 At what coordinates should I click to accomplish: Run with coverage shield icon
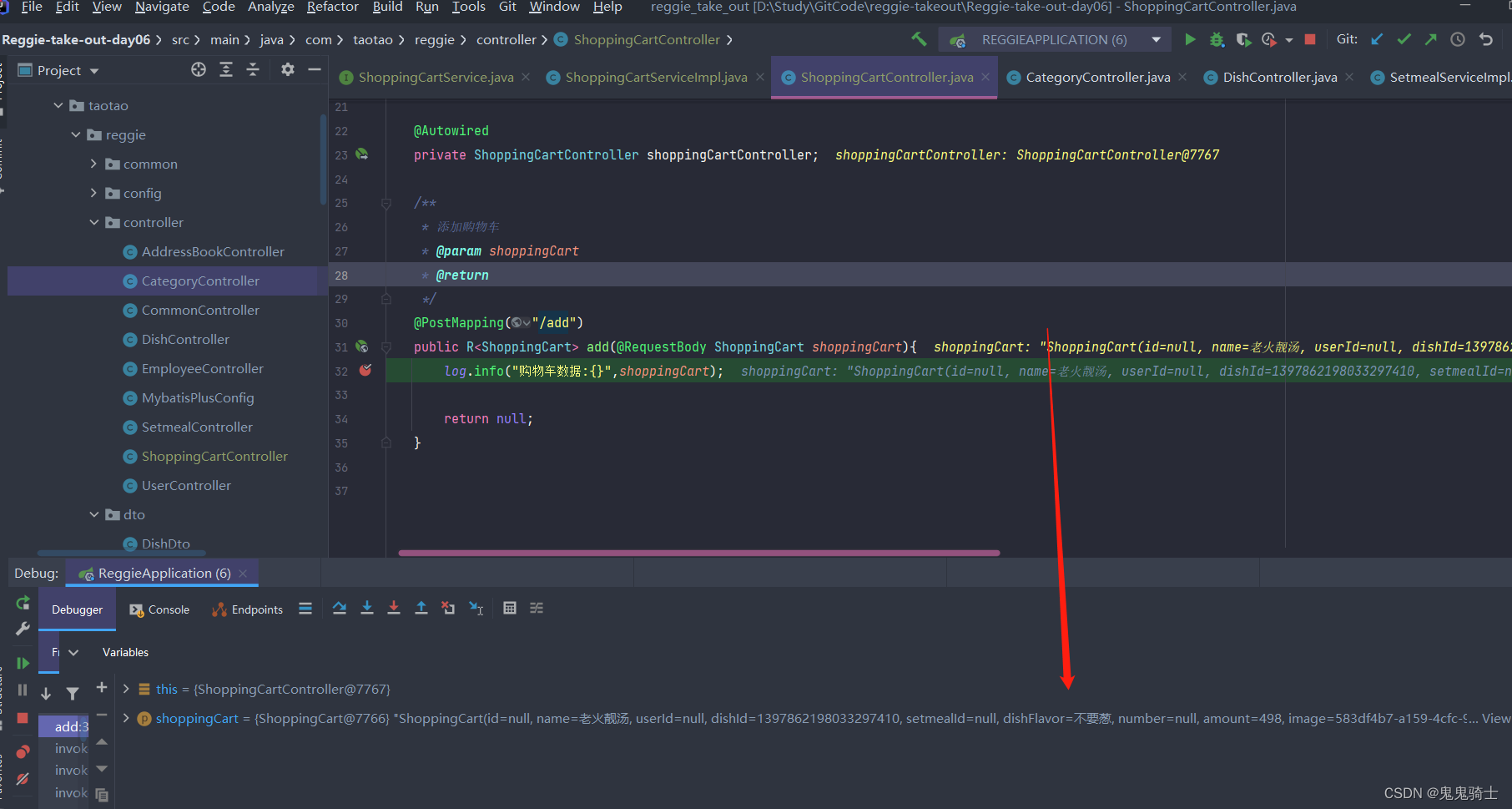(x=1243, y=39)
